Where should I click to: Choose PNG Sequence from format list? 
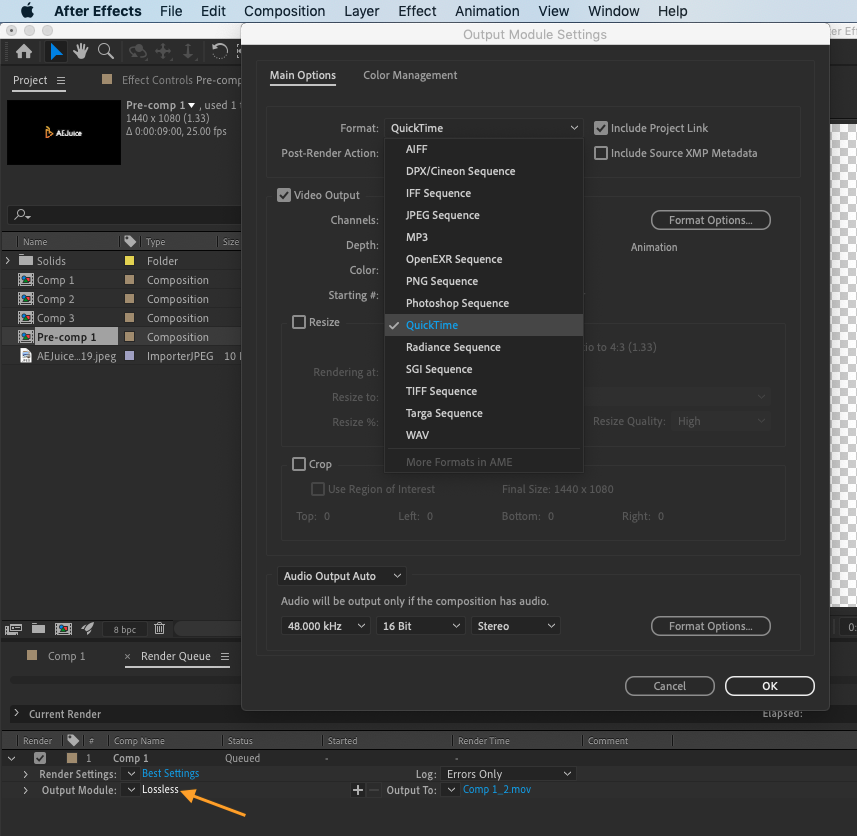pyautogui.click(x=441, y=281)
